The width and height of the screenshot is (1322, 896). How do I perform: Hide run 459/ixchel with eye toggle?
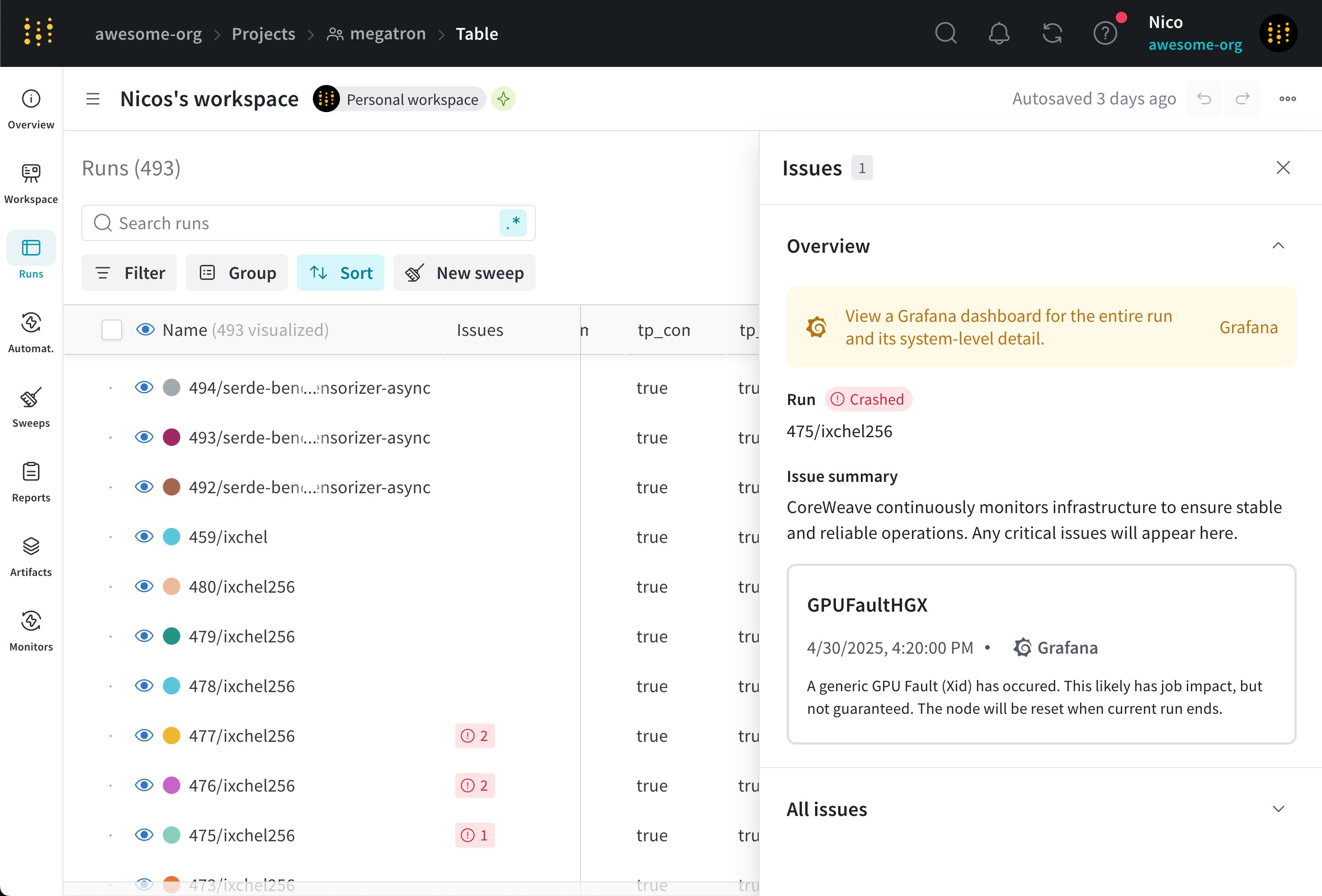tap(145, 537)
